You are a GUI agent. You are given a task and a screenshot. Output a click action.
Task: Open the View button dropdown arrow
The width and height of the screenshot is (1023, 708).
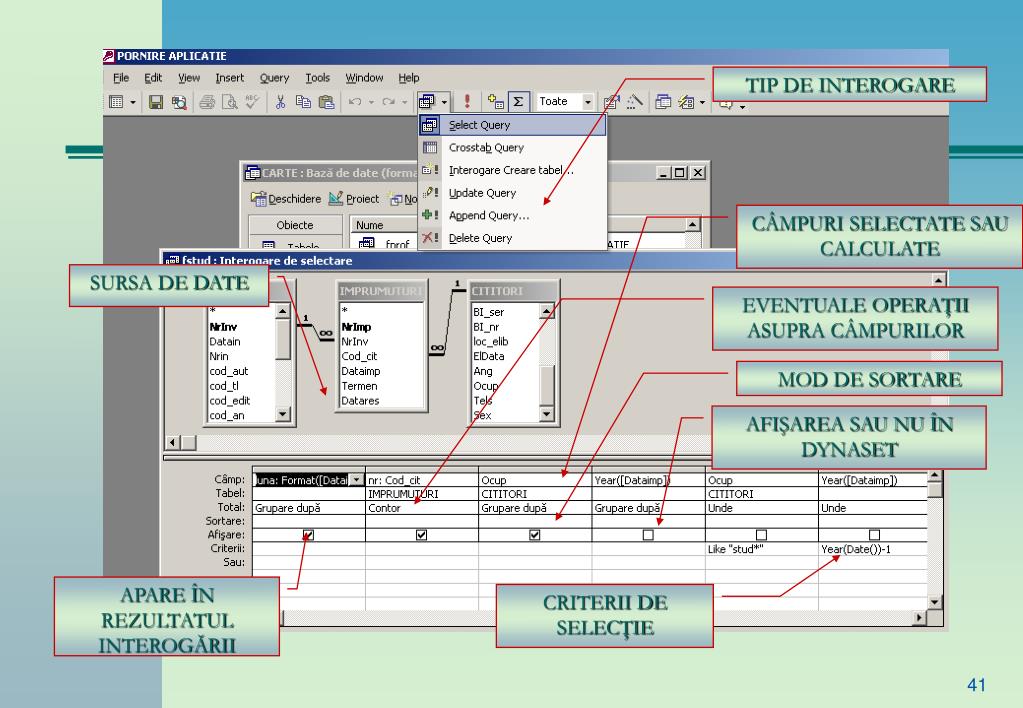point(133,102)
